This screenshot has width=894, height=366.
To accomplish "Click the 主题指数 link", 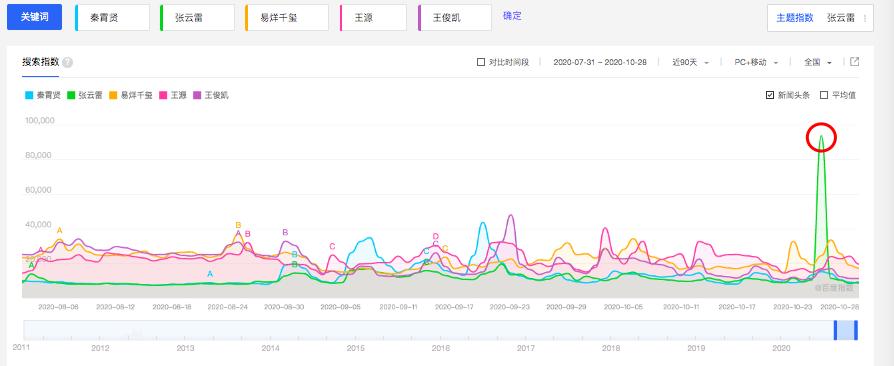I will 795,18.
